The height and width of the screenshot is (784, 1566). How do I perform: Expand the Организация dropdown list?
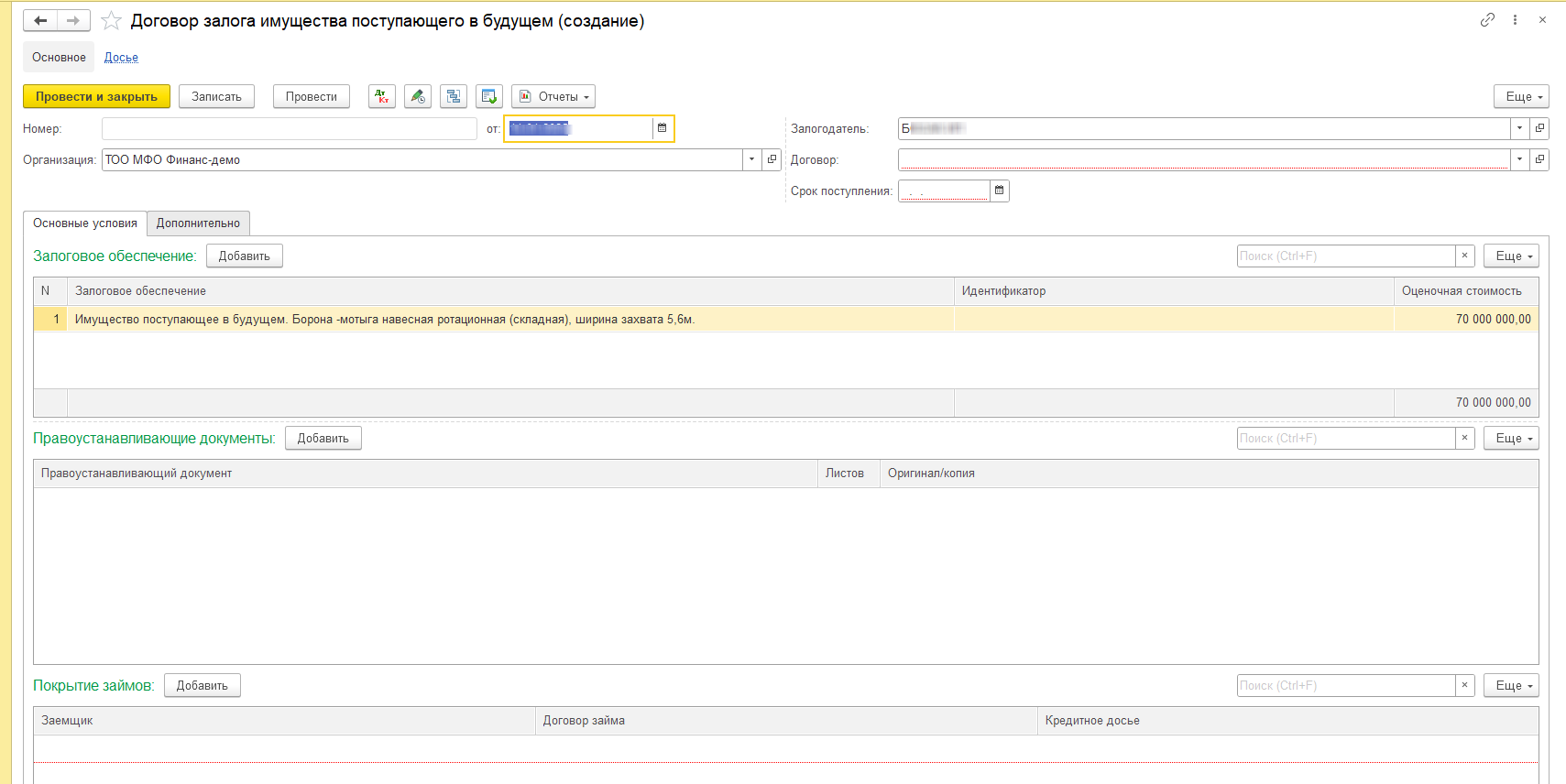tap(751, 159)
